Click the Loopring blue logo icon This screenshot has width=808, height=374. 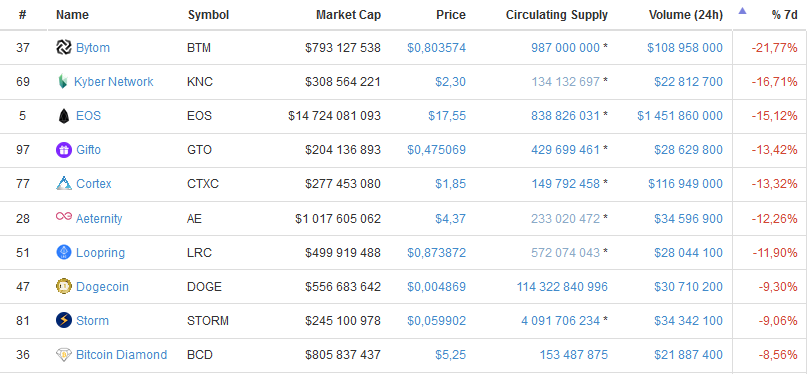click(63, 252)
